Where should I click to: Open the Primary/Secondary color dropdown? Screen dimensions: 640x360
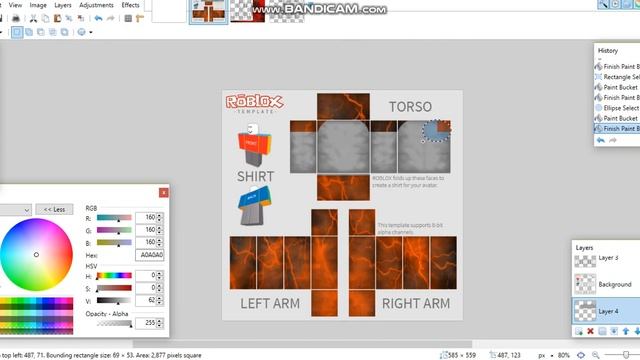pos(15,210)
